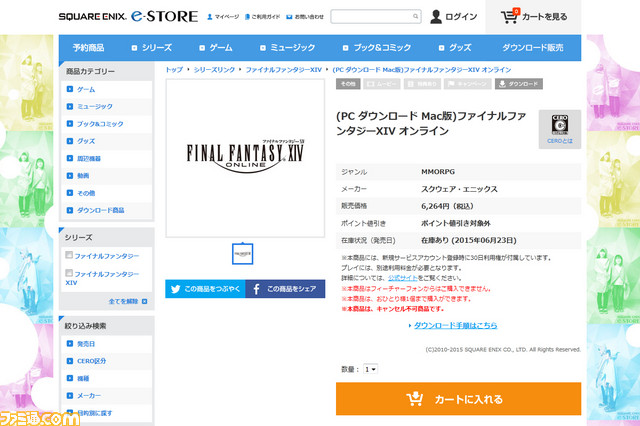The width and height of the screenshot is (640, 426).
Task: Open the 公式サイト link
Action: [x=402, y=278]
